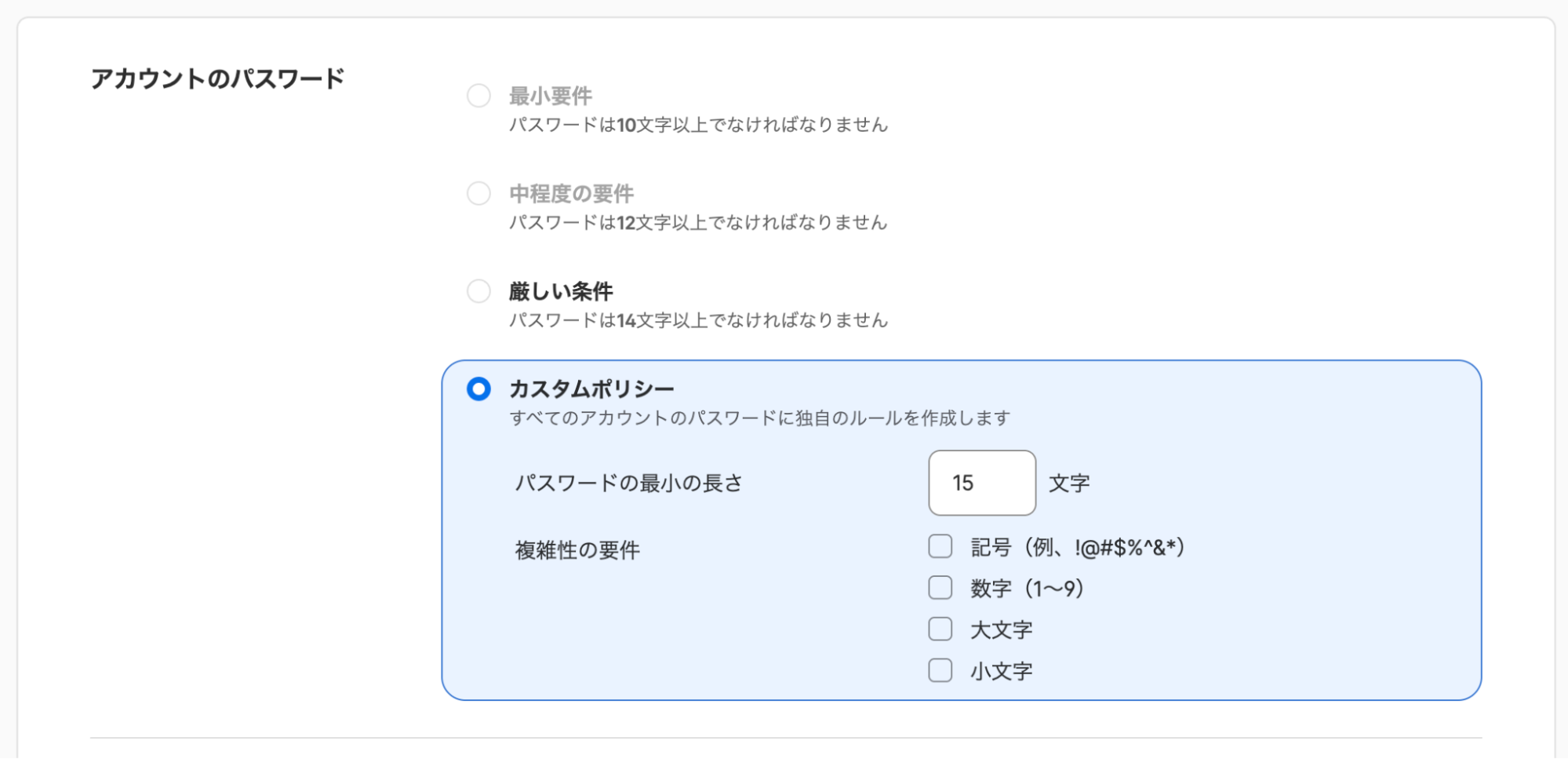Select the 最小要件 radio button
The width and height of the screenshot is (1568, 759).
point(478,95)
